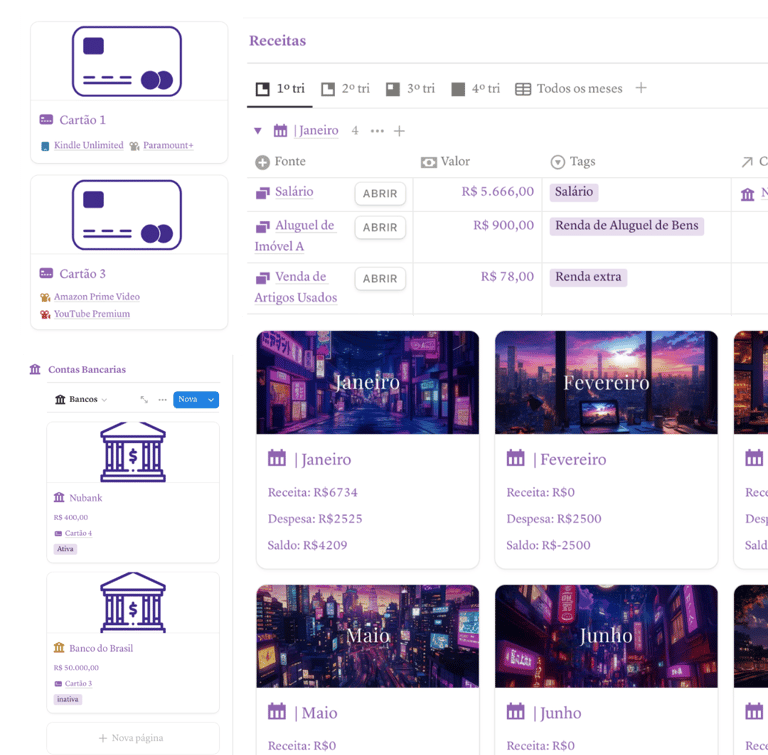Open the Janeiro group page link

click(316, 130)
